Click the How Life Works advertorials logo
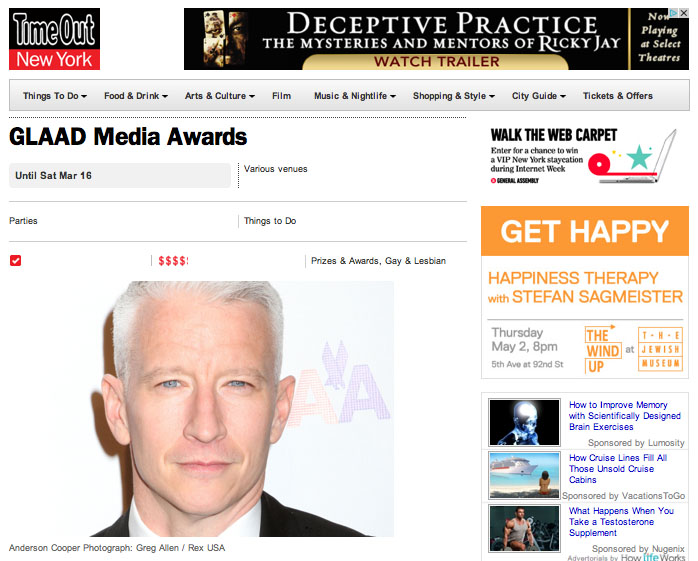This screenshot has height=561, width=698. [653, 557]
